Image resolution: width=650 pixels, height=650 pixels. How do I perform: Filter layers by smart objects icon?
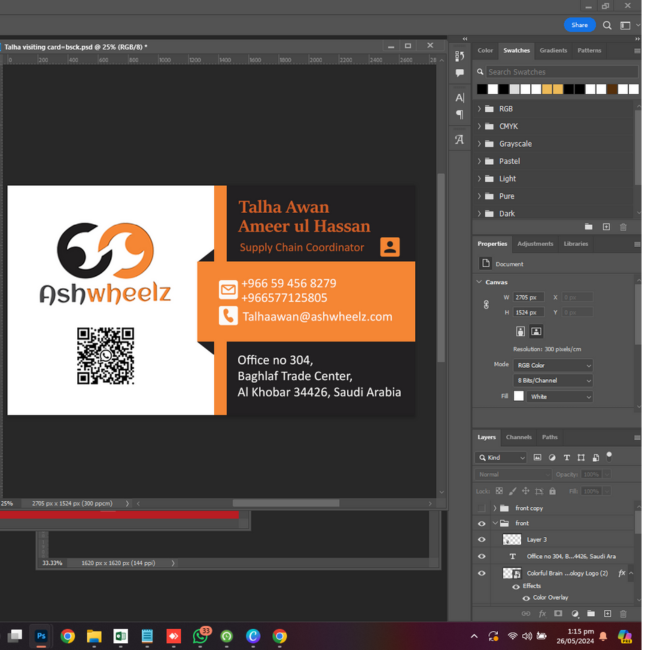click(x=596, y=458)
